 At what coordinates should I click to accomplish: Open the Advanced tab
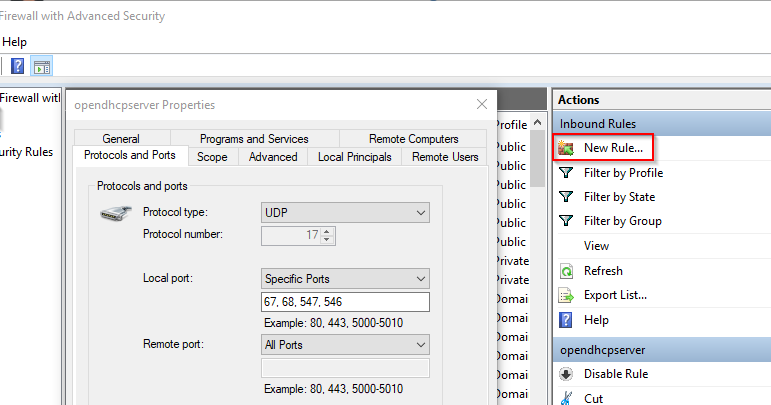coord(273,157)
